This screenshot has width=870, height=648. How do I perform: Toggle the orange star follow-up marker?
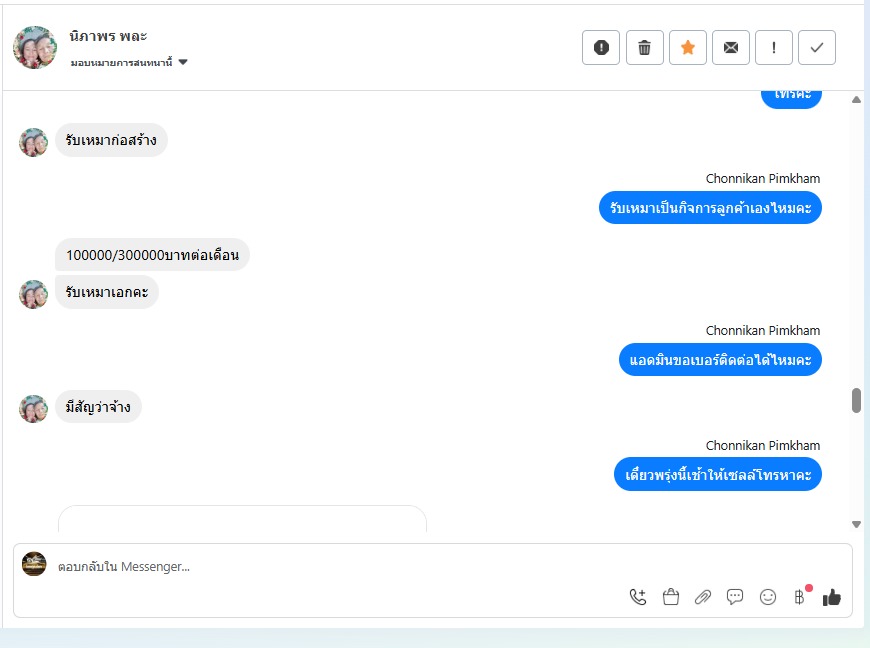(x=687, y=48)
